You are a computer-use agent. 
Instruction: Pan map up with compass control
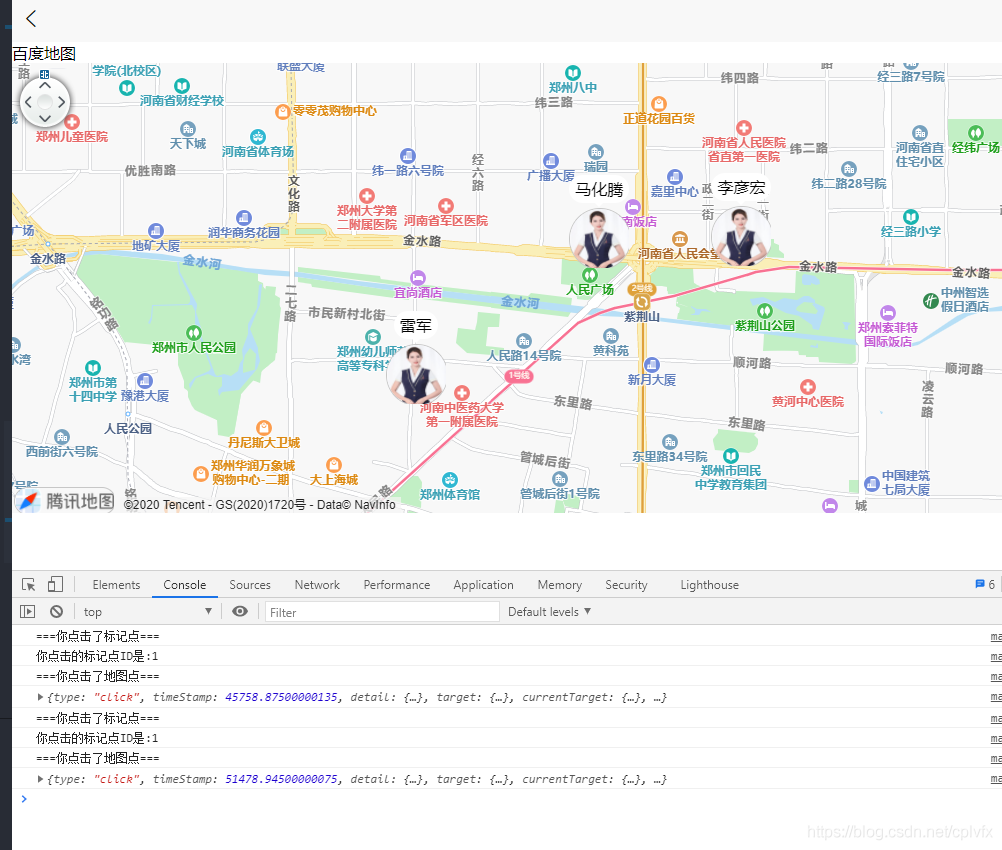[x=45, y=86]
